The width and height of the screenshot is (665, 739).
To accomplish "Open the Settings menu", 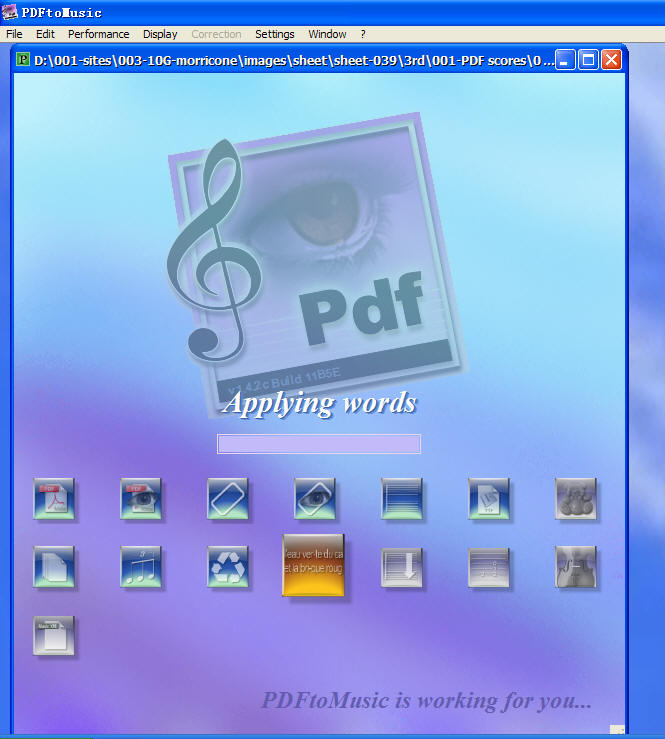I will 275,34.
